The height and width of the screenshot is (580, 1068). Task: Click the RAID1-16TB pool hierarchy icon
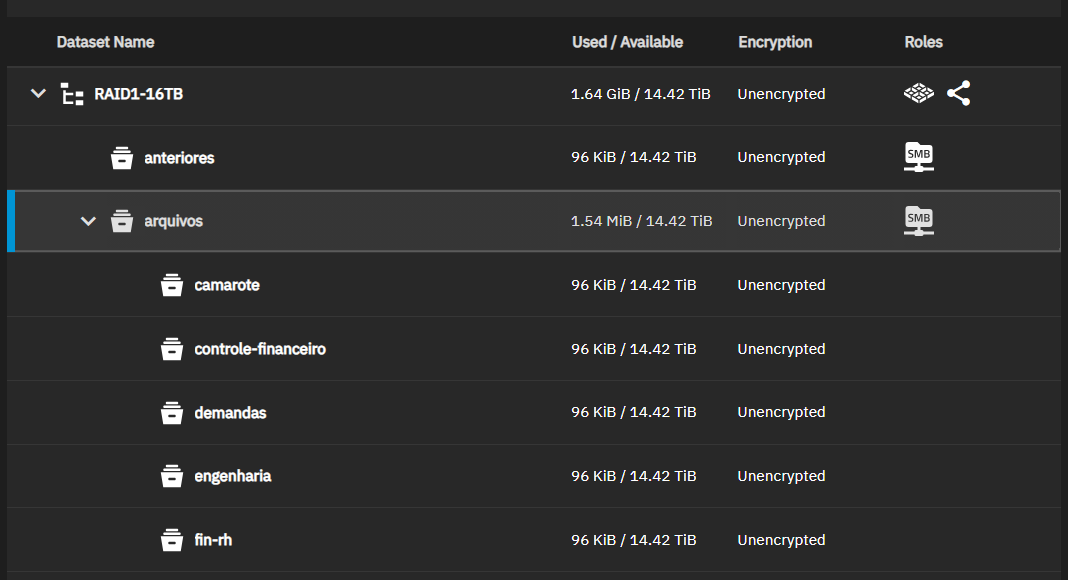point(72,94)
